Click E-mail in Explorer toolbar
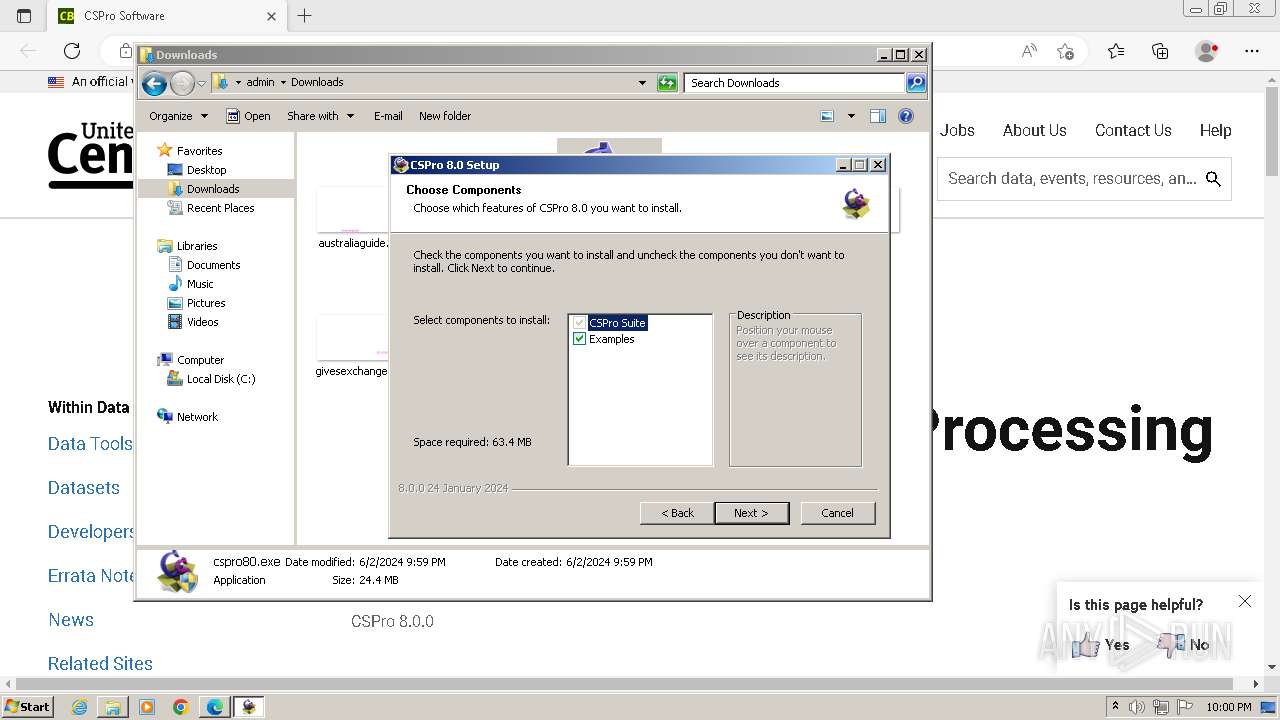 tap(388, 116)
